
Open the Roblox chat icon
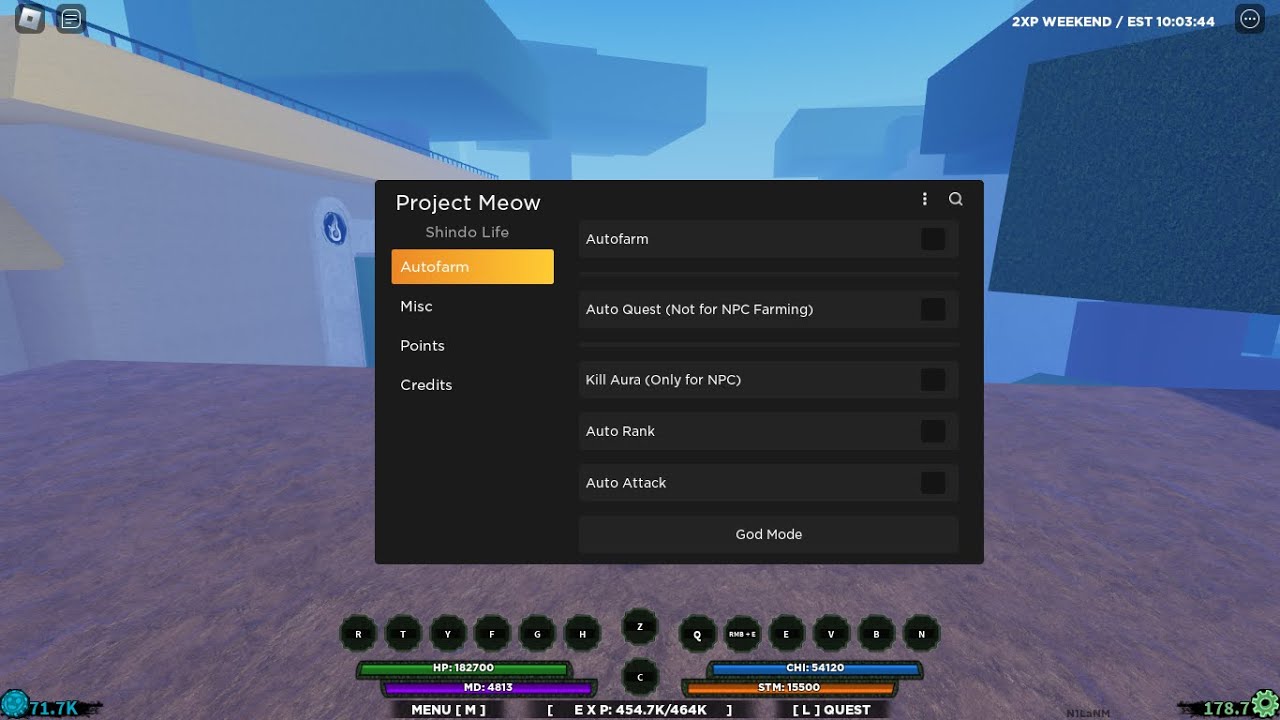[x=70, y=19]
